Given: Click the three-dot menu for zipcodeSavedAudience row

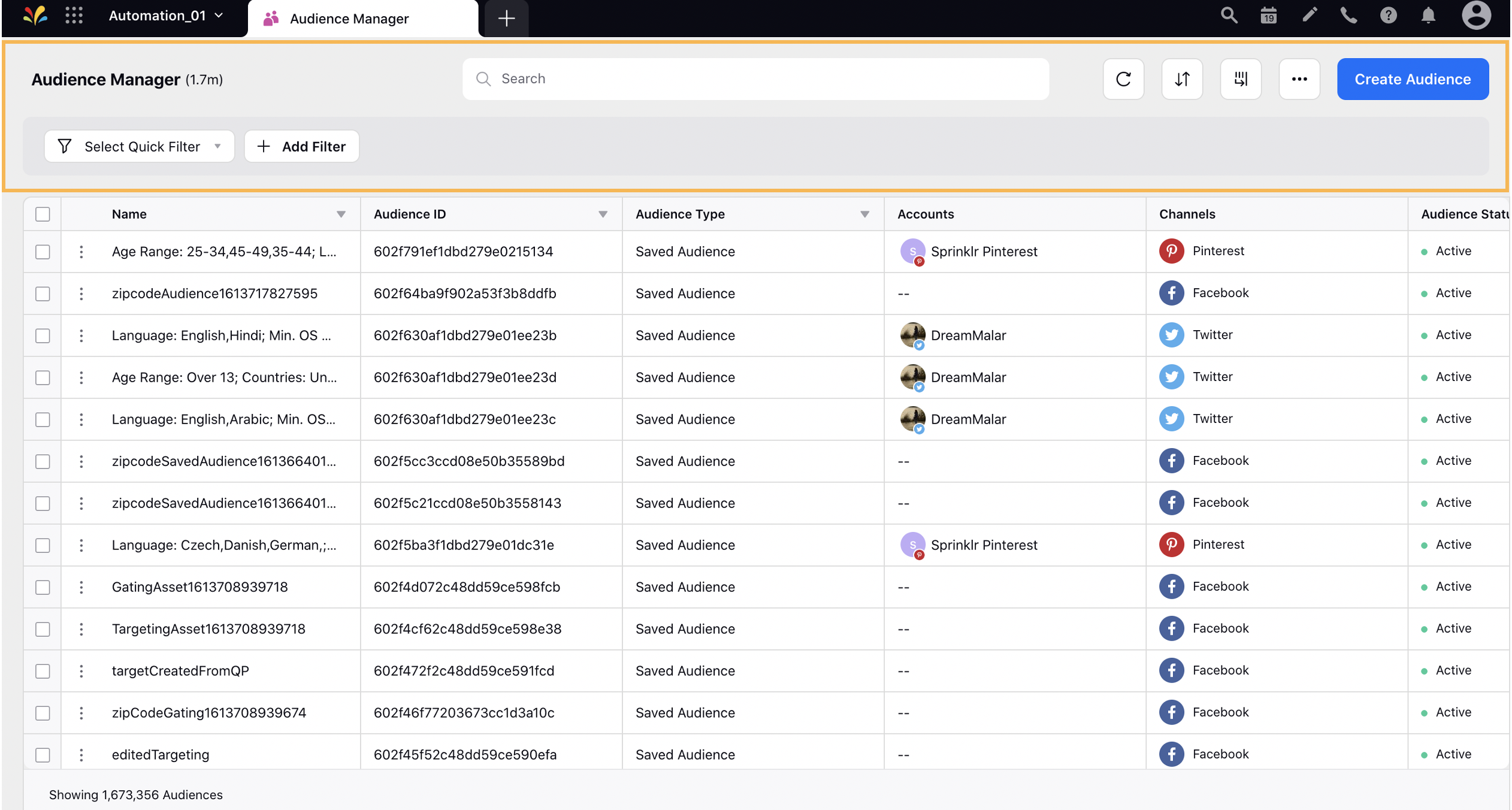Looking at the screenshot, I should click(x=82, y=460).
